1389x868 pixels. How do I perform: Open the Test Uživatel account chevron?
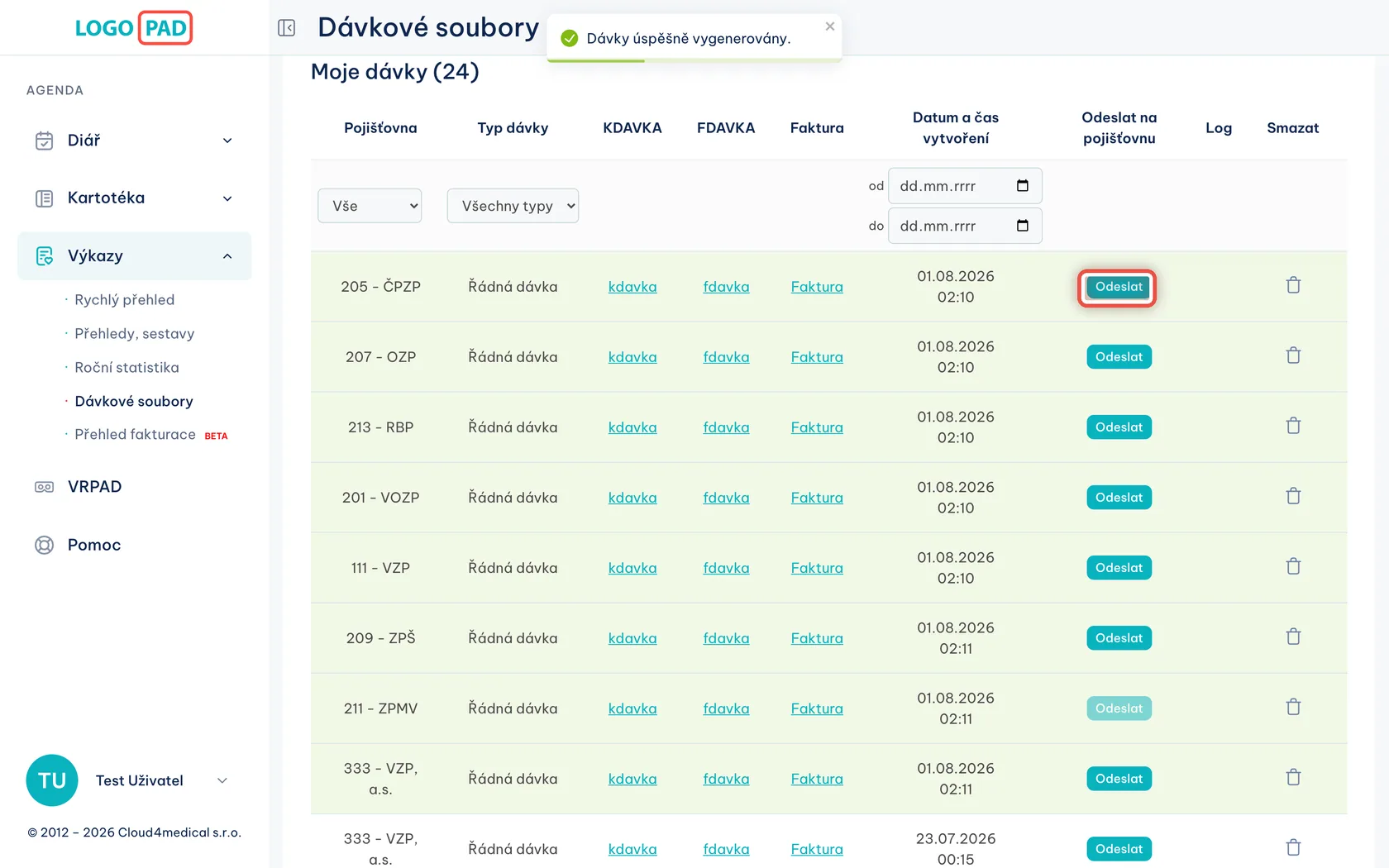pyautogui.click(x=222, y=780)
